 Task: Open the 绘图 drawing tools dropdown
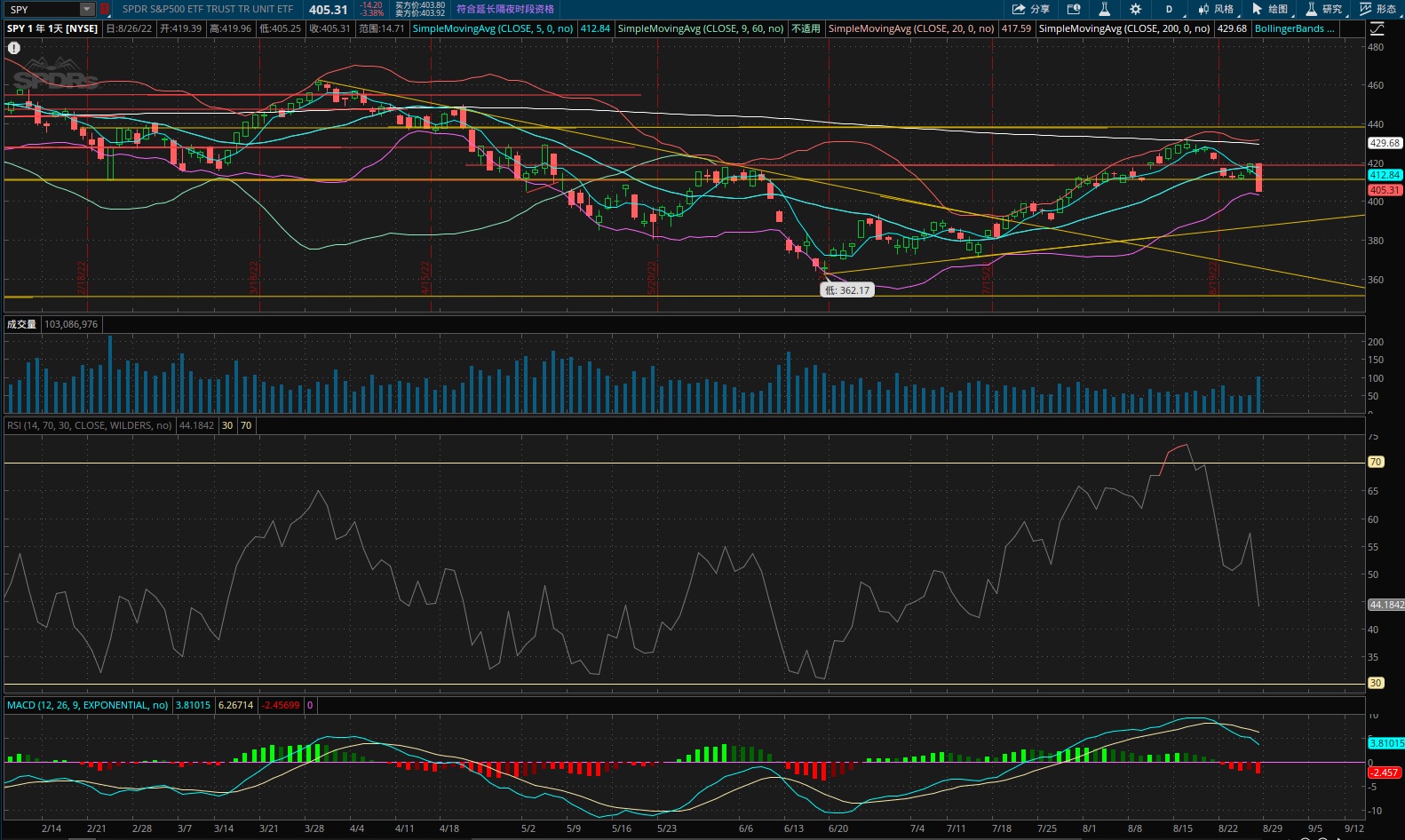(x=1271, y=9)
